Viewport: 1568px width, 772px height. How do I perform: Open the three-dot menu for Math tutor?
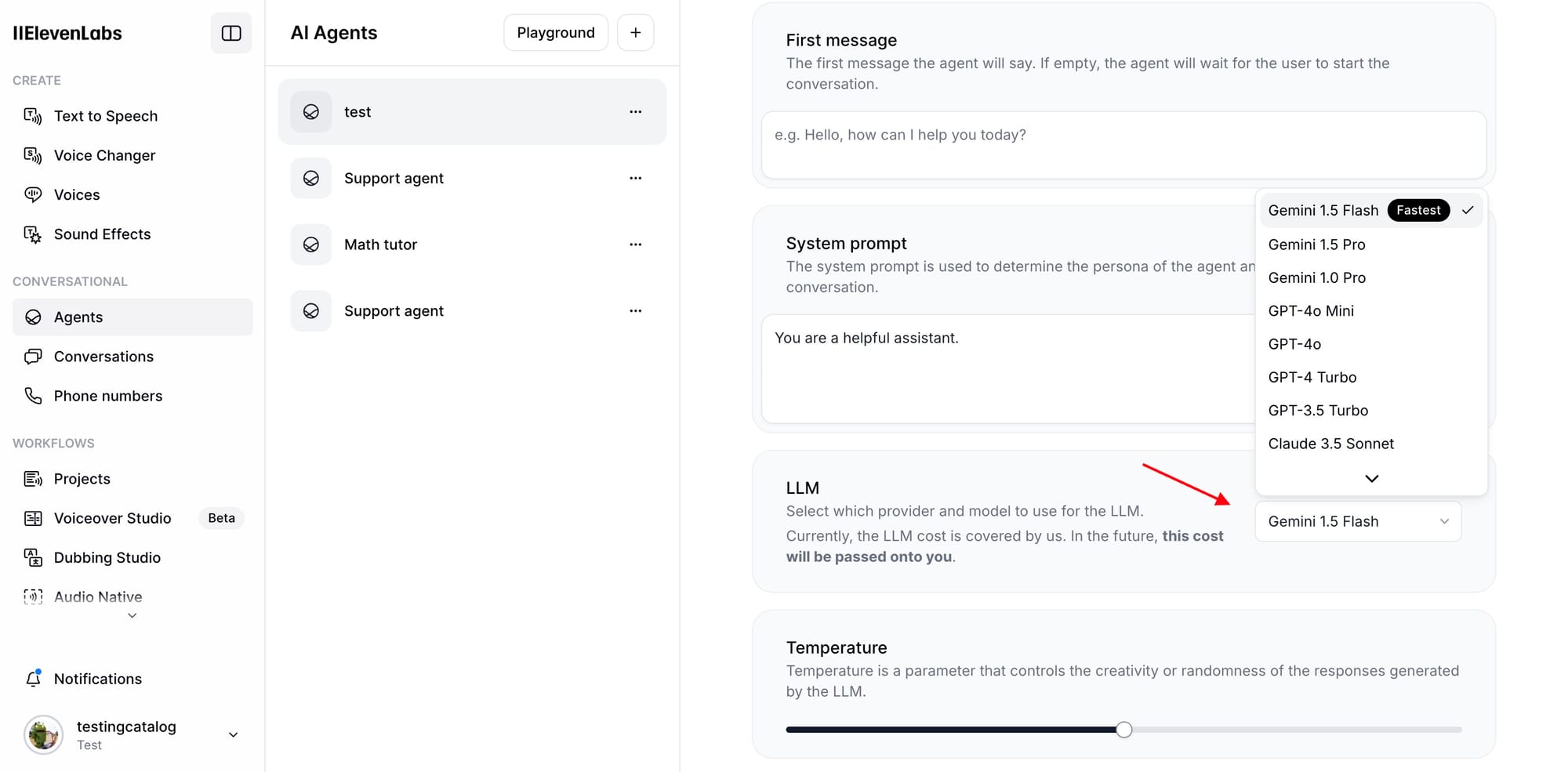click(635, 245)
